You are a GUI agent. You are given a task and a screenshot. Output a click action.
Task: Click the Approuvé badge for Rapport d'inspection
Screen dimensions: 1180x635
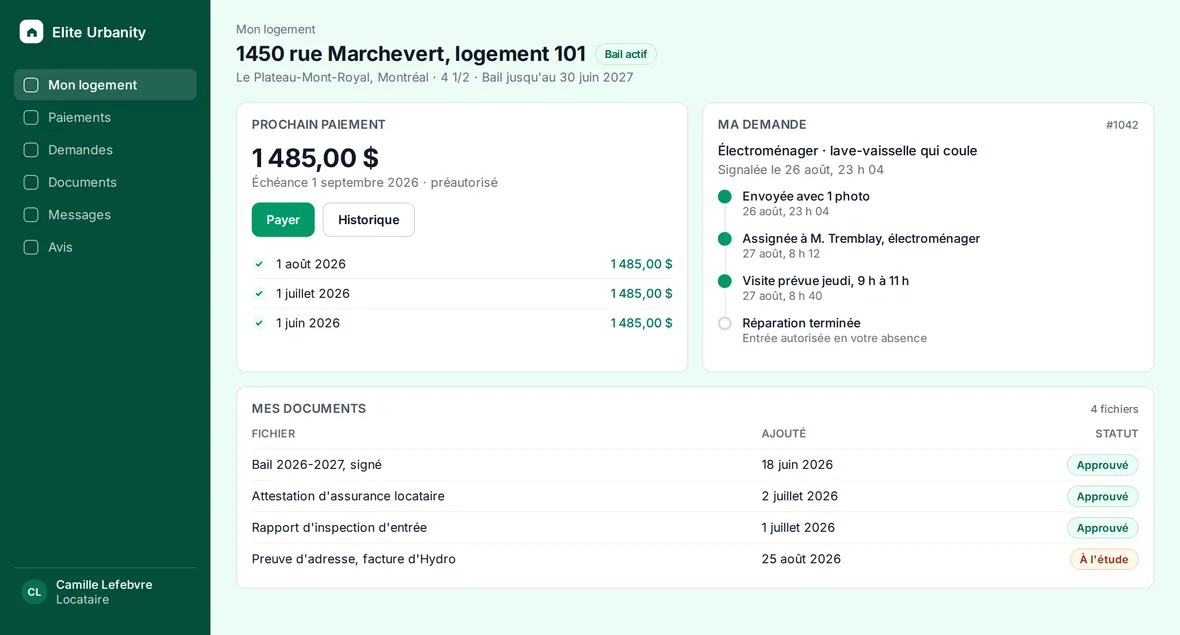(1102, 528)
